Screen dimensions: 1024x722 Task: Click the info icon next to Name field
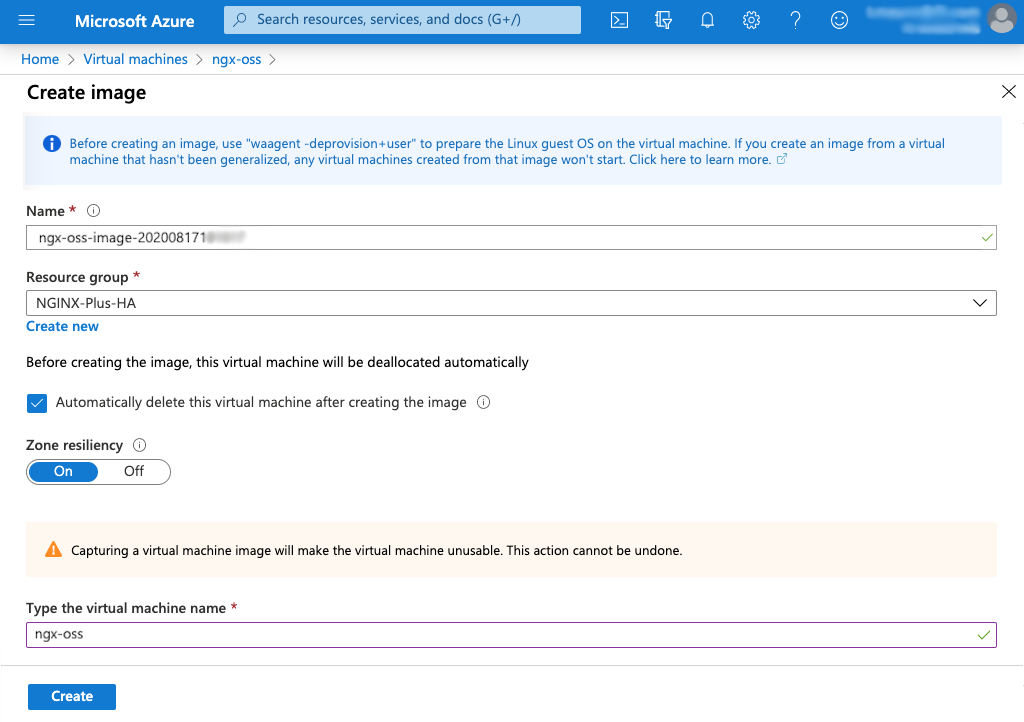pos(93,210)
